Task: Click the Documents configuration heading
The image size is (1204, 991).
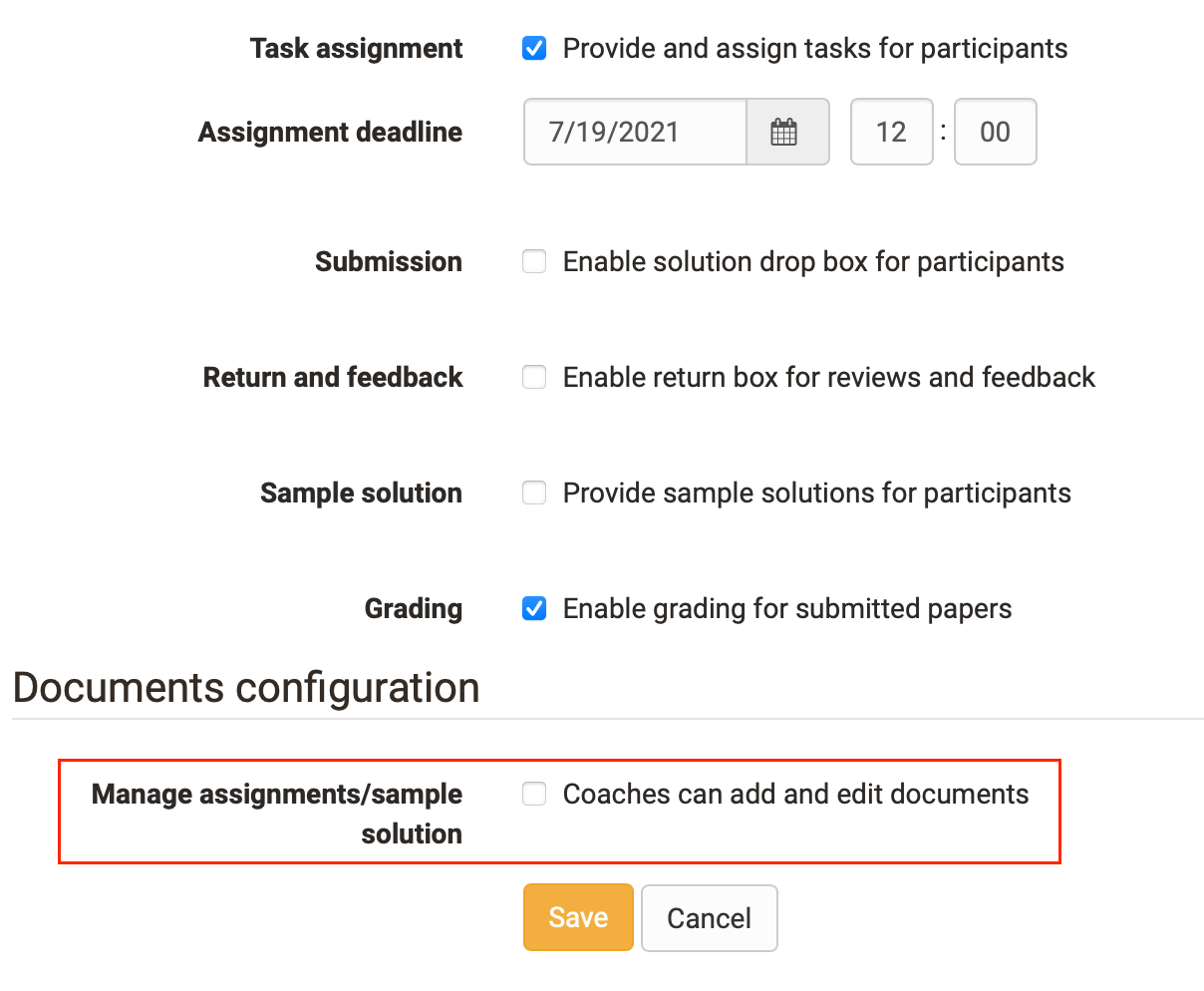Action: point(246,688)
